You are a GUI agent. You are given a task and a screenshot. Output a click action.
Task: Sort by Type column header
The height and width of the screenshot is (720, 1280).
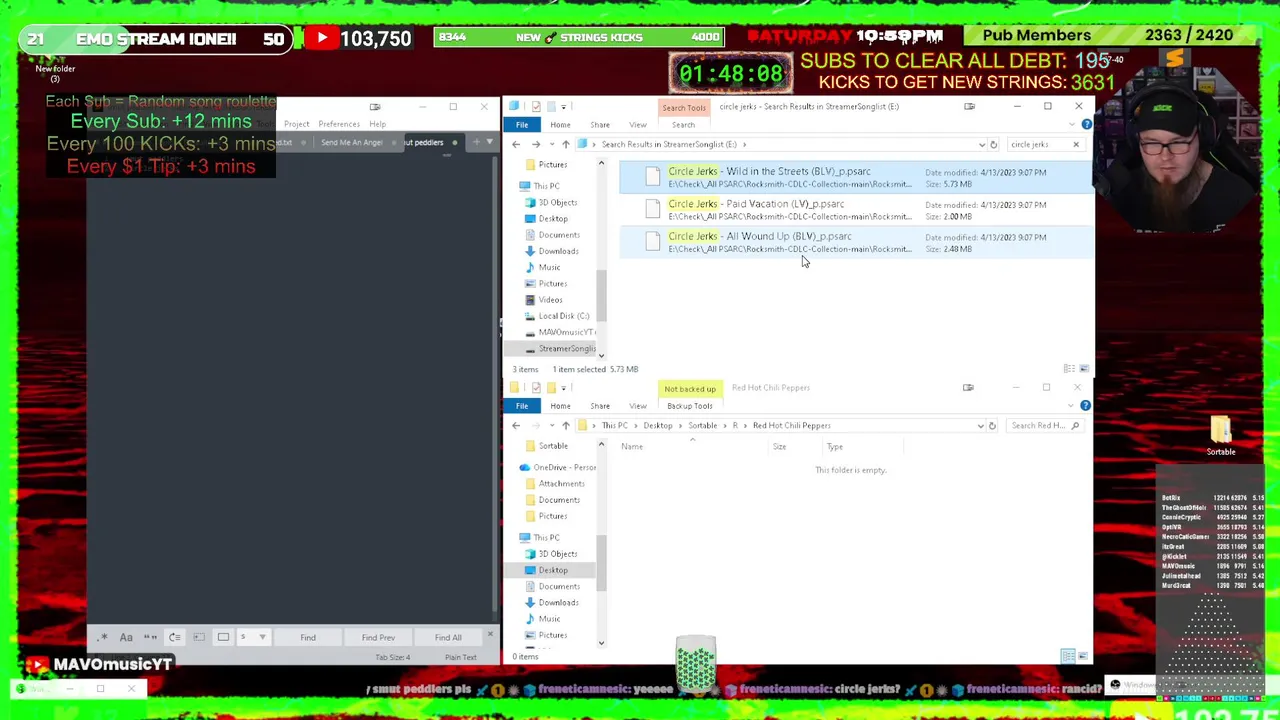point(834,446)
